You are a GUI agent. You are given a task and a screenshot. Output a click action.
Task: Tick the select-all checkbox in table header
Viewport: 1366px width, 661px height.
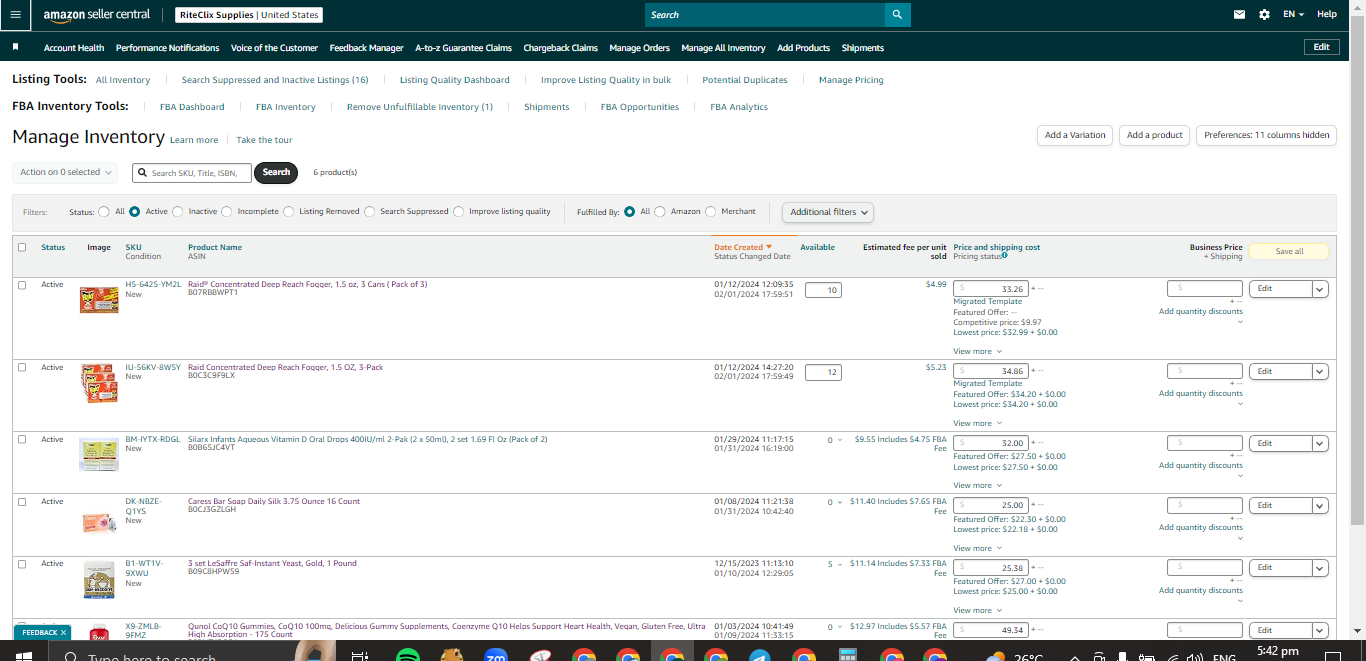[22, 247]
